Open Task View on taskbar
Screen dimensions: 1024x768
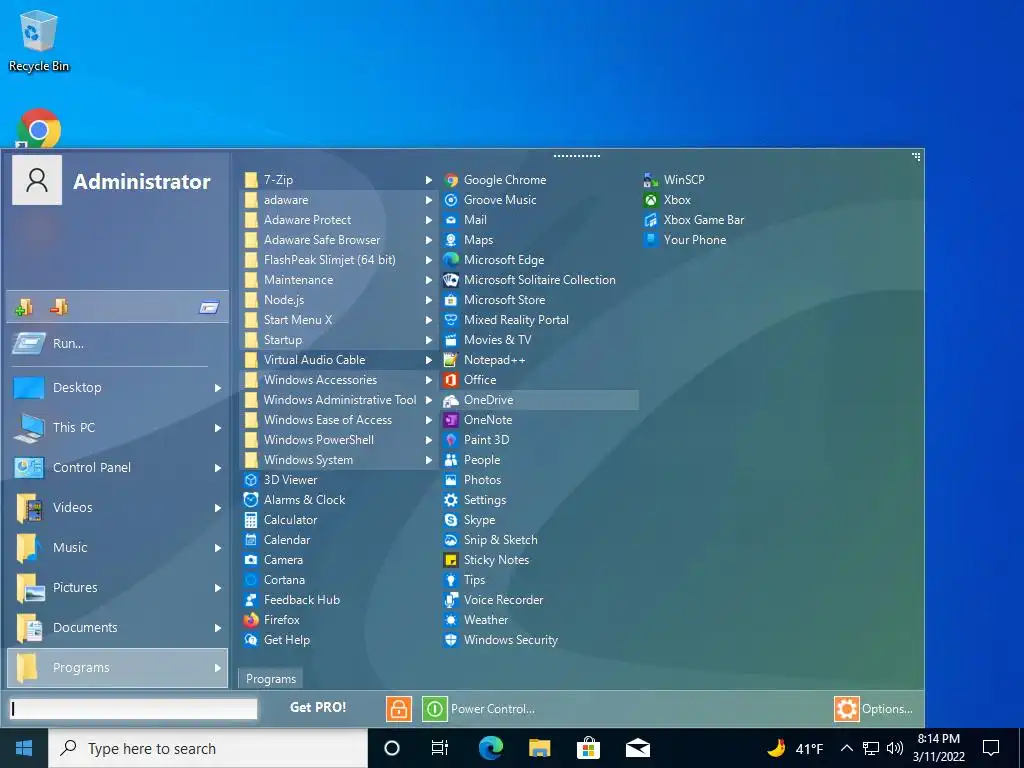point(440,748)
